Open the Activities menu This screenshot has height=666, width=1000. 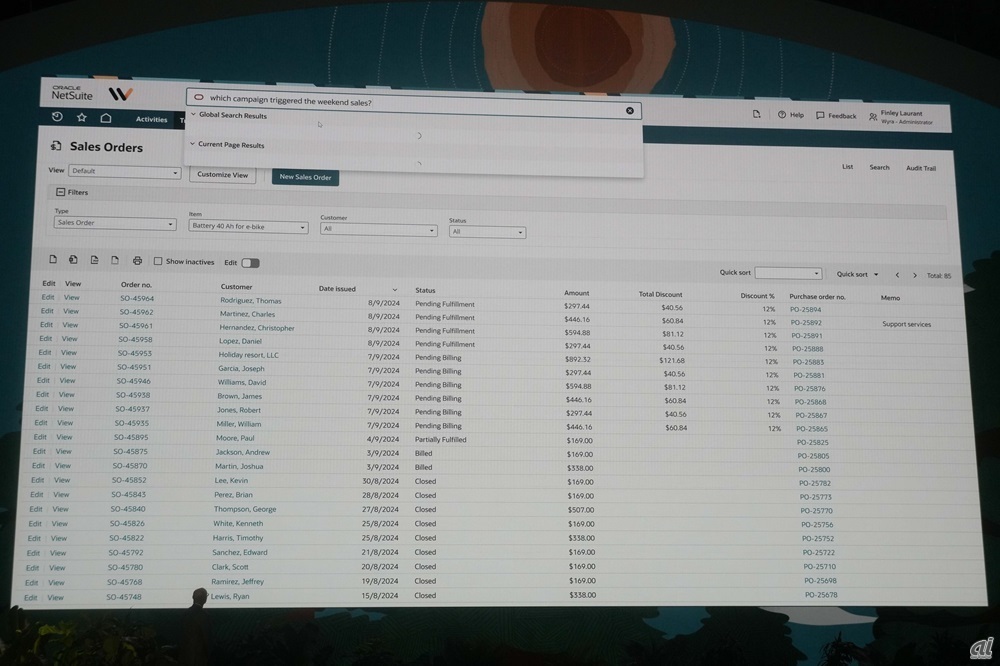151,119
